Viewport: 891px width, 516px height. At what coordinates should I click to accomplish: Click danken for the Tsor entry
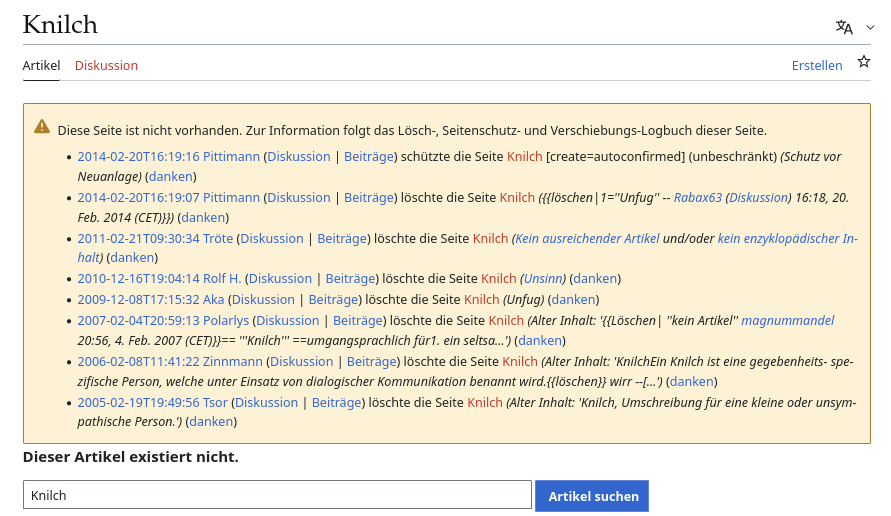[x=211, y=422]
